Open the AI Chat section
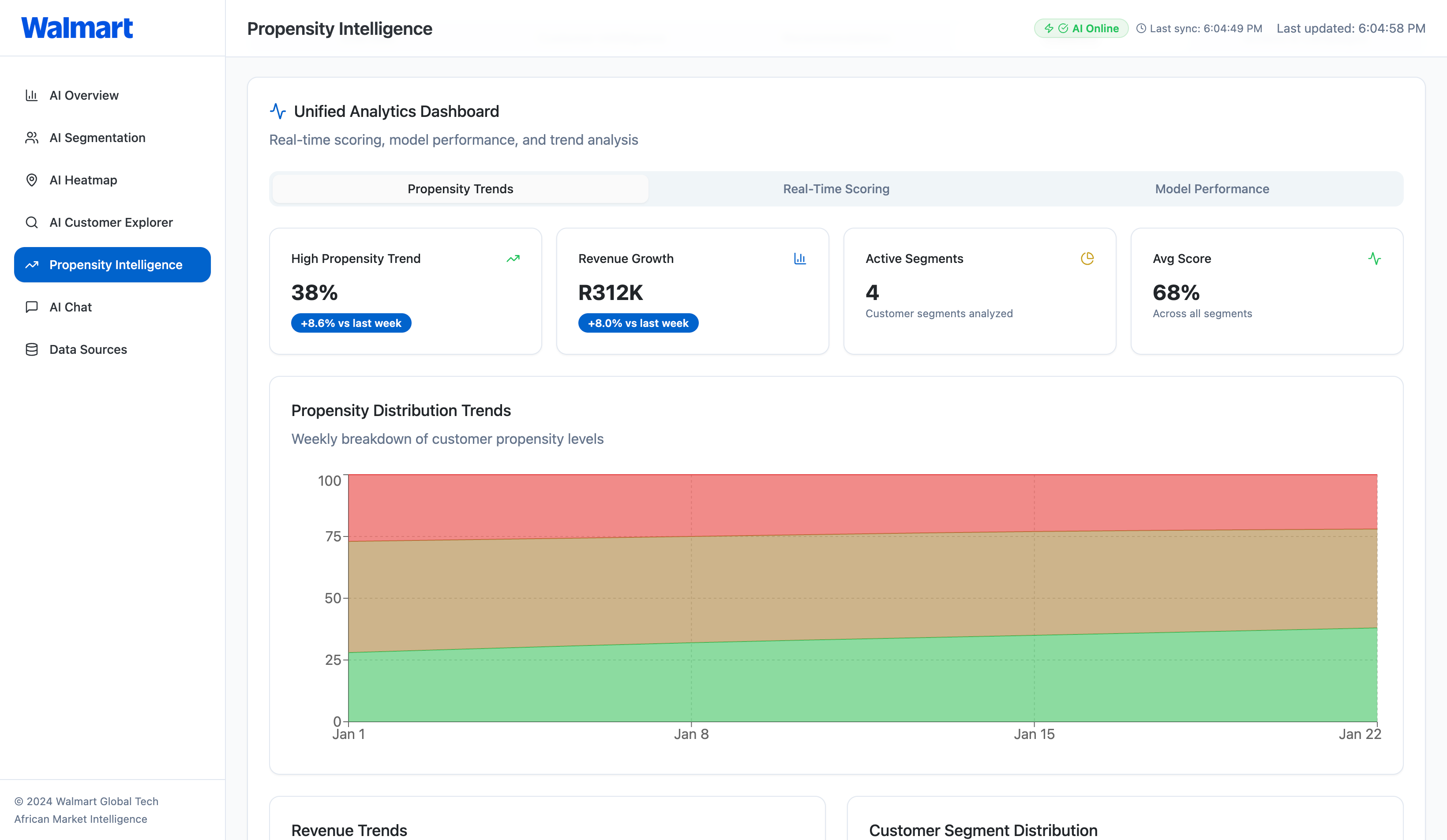The image size is (1447, 840). [x=112, y=307]
